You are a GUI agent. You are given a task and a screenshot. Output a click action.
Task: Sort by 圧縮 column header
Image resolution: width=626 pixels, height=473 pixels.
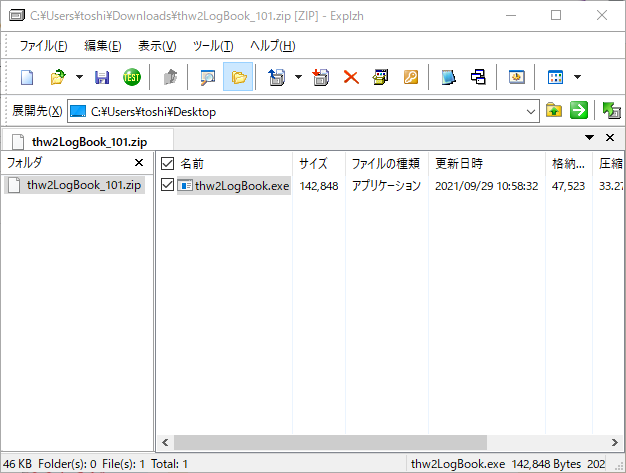(609, 164)
